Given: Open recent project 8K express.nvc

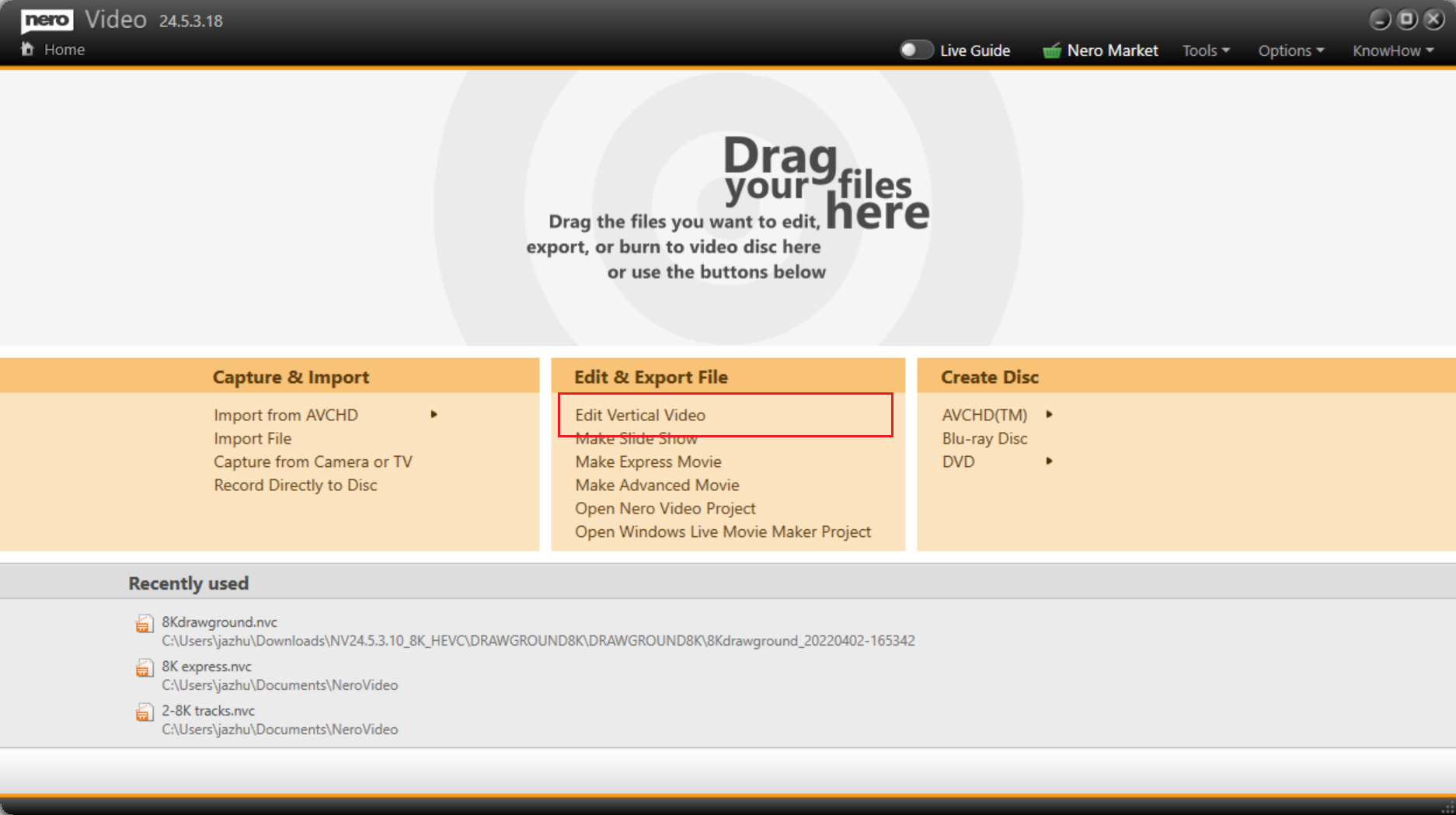Looking at the screenshot, I should pyautogui.click(x=207, y=667).
